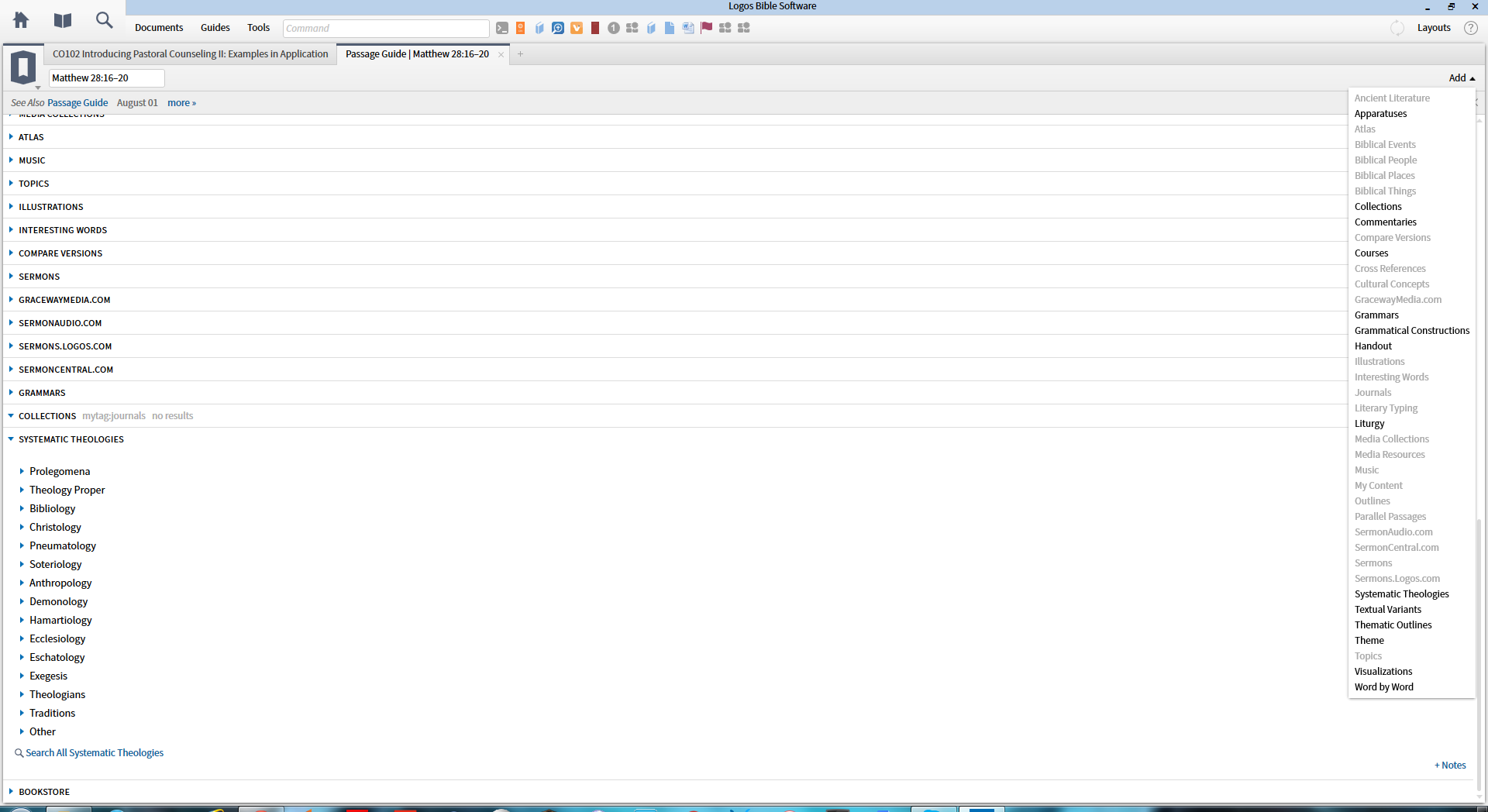Switch to CO102 Introducing Pastoral Counseling tab

click(190, 54)
